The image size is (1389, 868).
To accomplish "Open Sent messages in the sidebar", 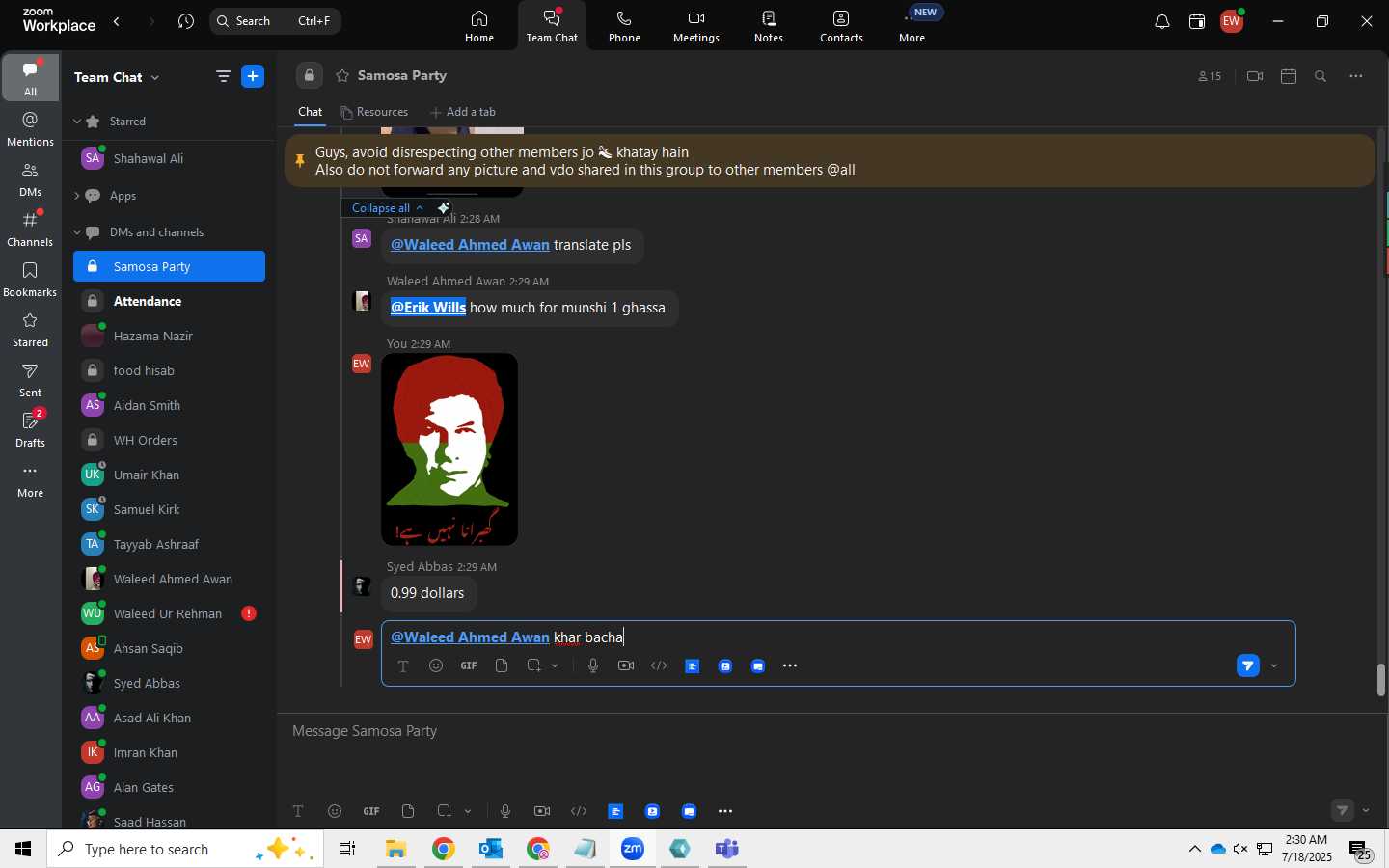I will tap(30, 380).
